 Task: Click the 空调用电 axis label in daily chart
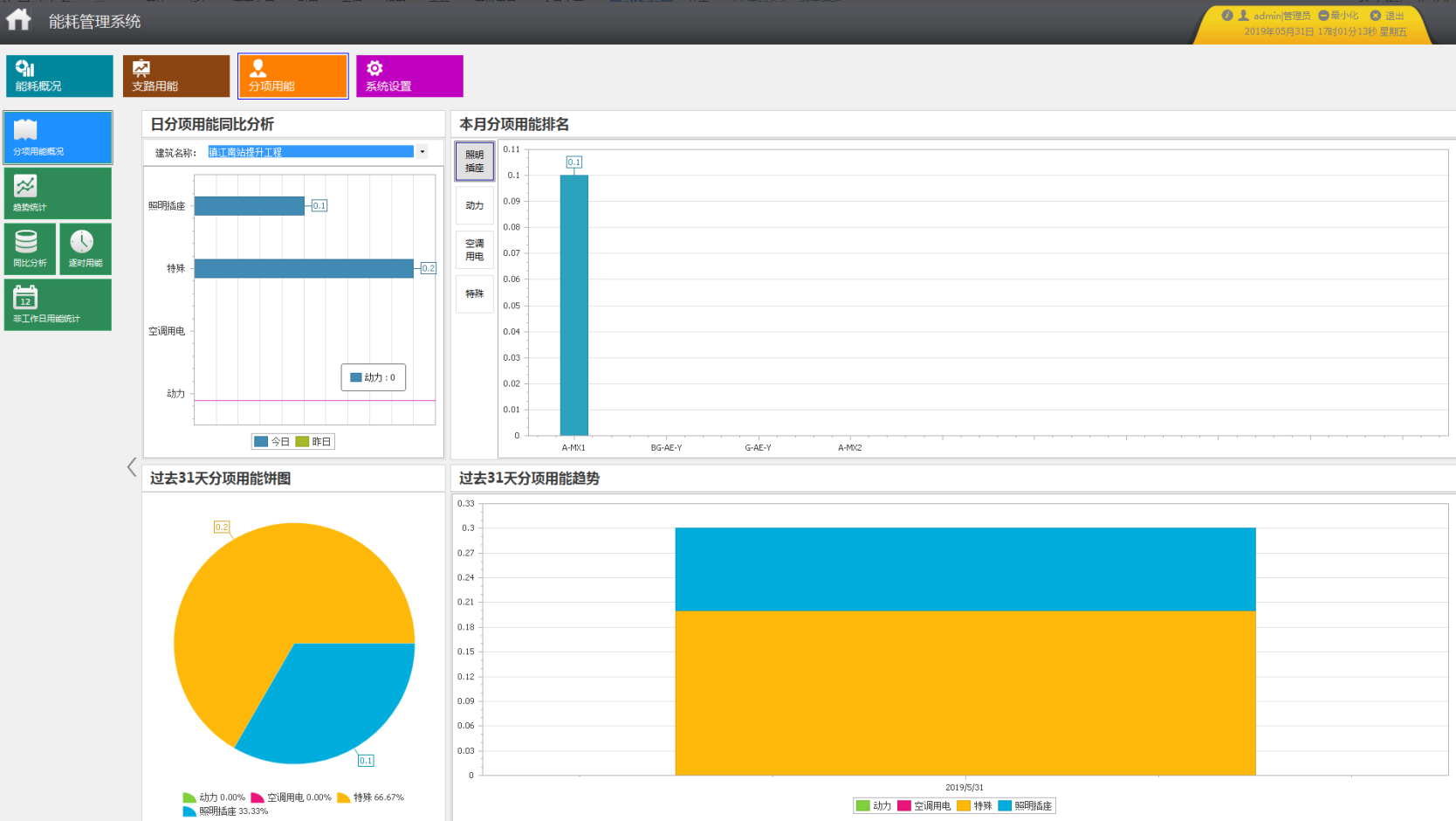(x=167, y=331)
